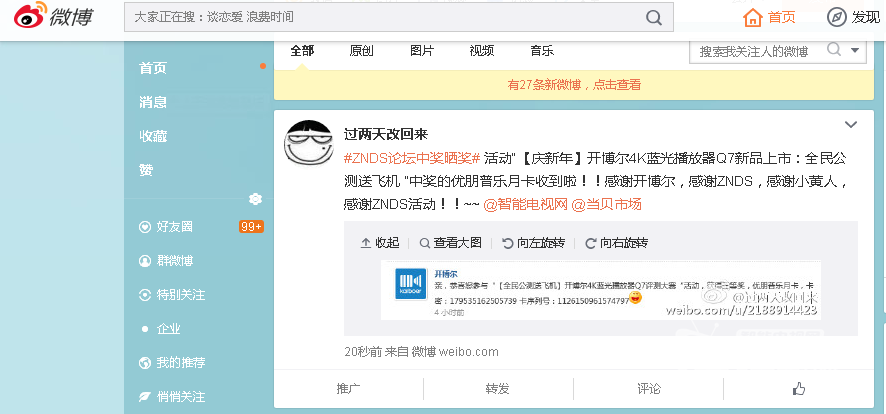Select the 视频 tab
Viewport: 886px width, 414px height.
click(481, 51)
